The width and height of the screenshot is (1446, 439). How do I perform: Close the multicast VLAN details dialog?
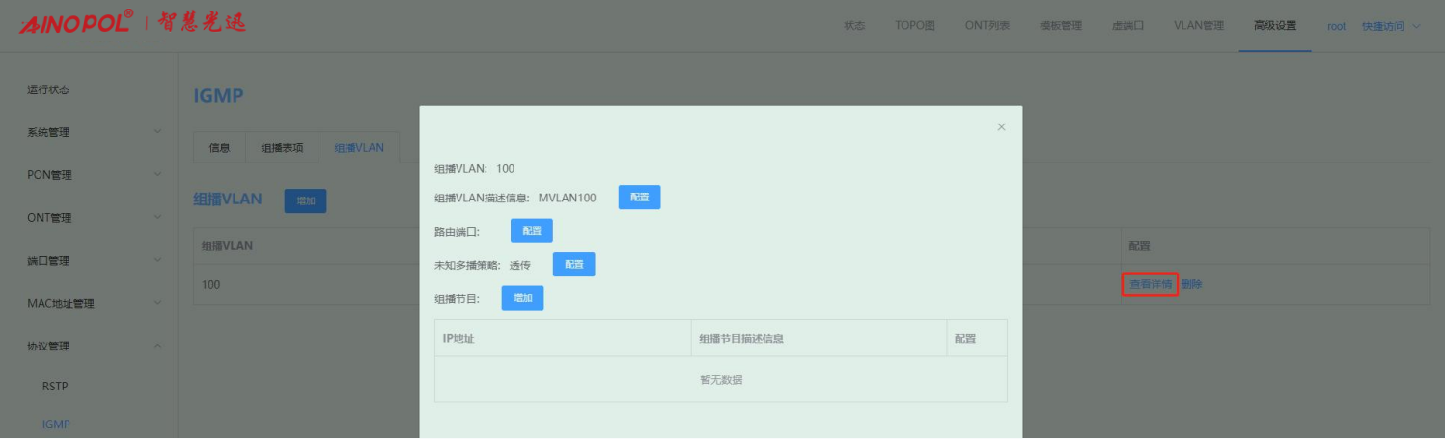(1001, 127)
